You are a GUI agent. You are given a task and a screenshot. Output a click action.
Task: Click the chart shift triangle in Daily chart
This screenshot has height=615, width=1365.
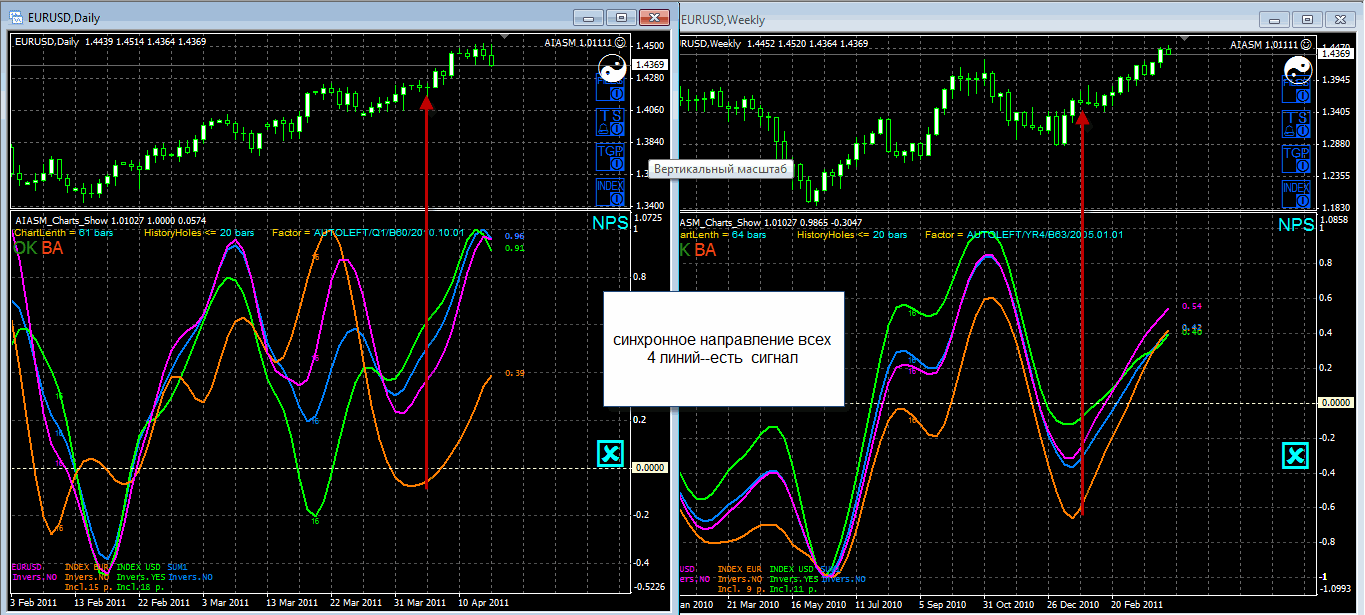click(504, 37)
